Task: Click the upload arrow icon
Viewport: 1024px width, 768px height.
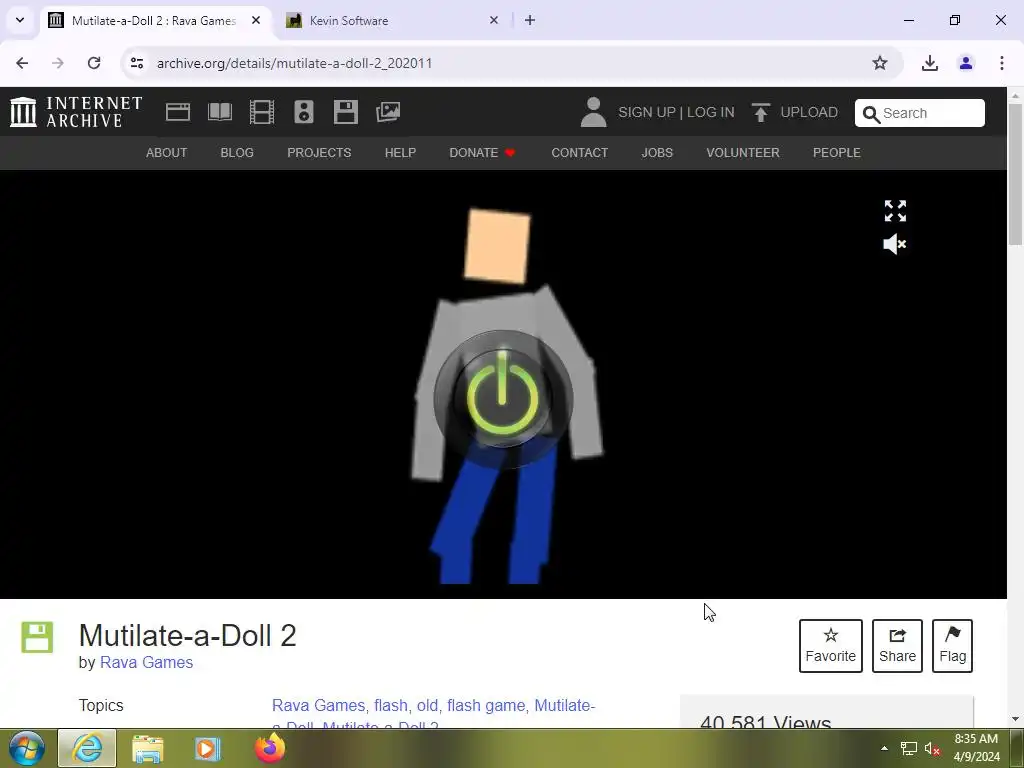Action: [760, 112]
